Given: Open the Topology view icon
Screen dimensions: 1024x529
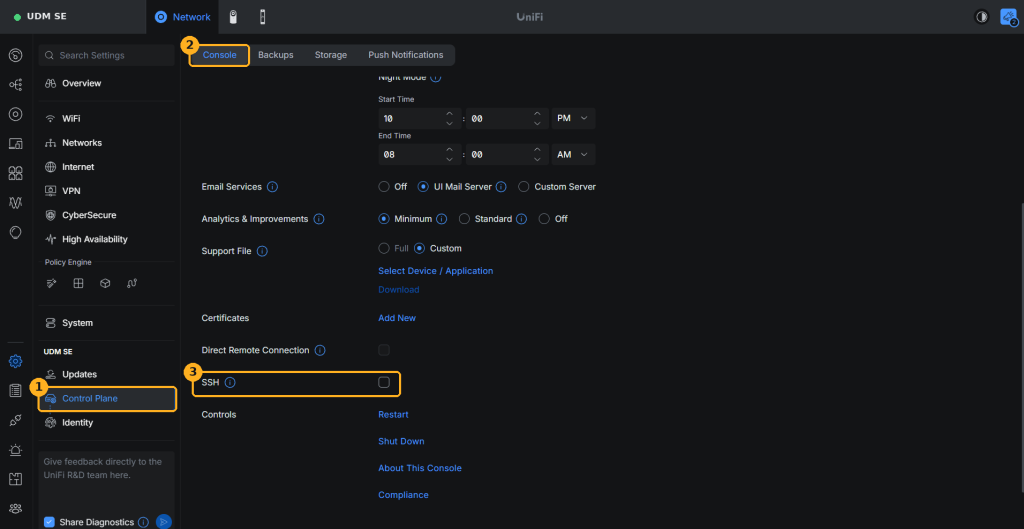Looking at the screenshot, I should point(16,84).
